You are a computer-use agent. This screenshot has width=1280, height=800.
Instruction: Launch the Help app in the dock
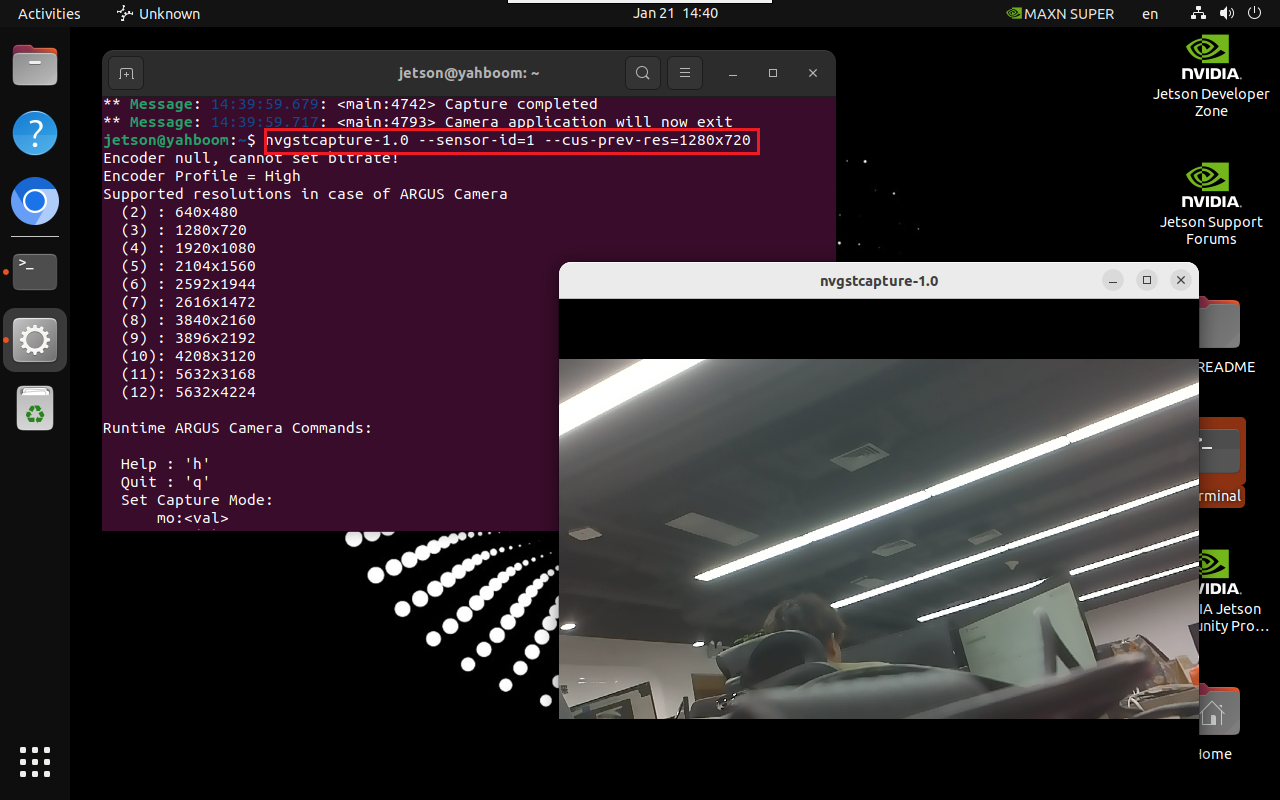35,133
